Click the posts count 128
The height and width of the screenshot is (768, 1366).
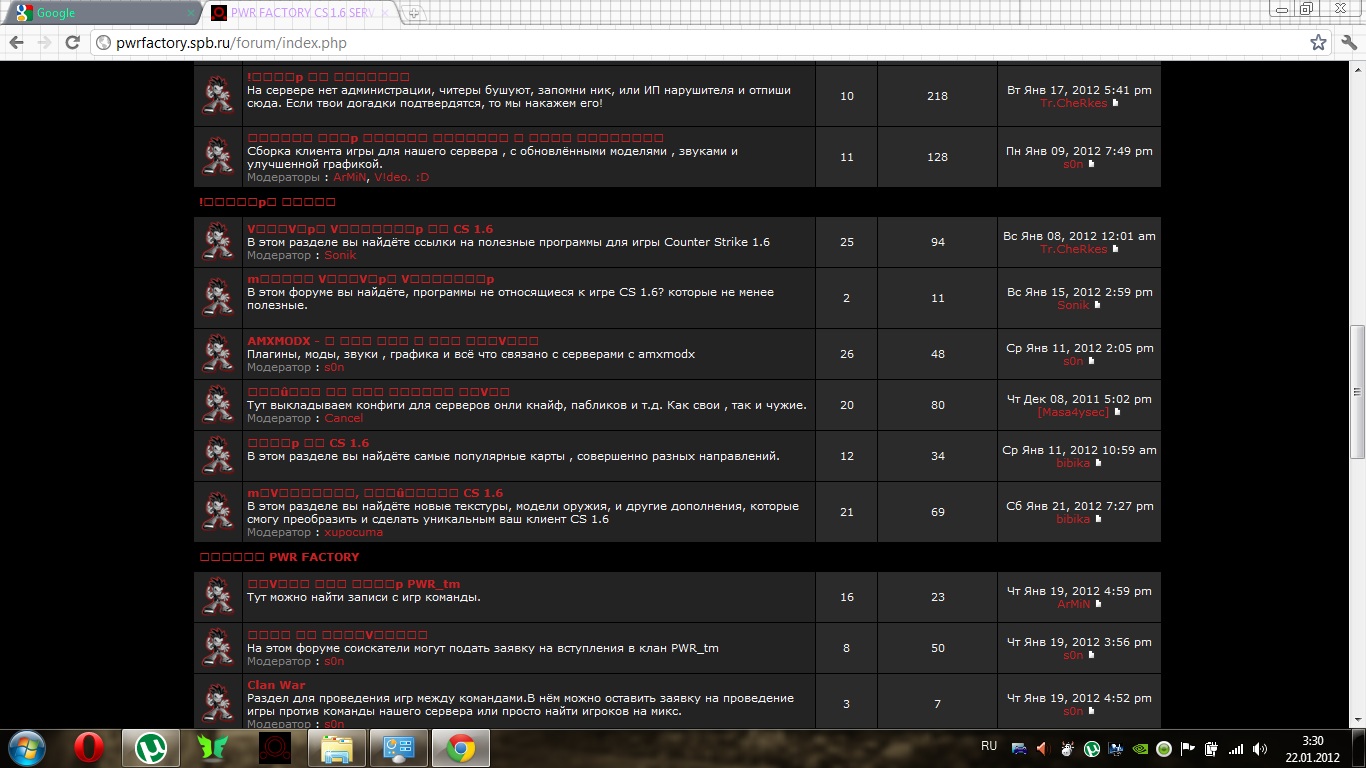click(937, 157)
